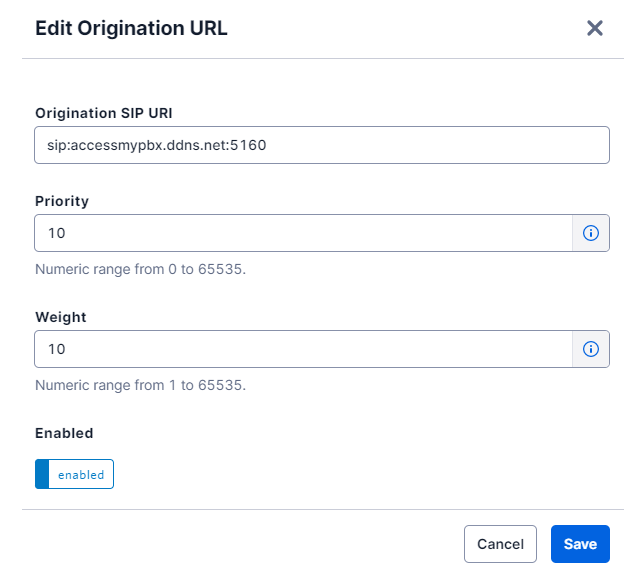Cancel editing the origination URL

[500, 544]
